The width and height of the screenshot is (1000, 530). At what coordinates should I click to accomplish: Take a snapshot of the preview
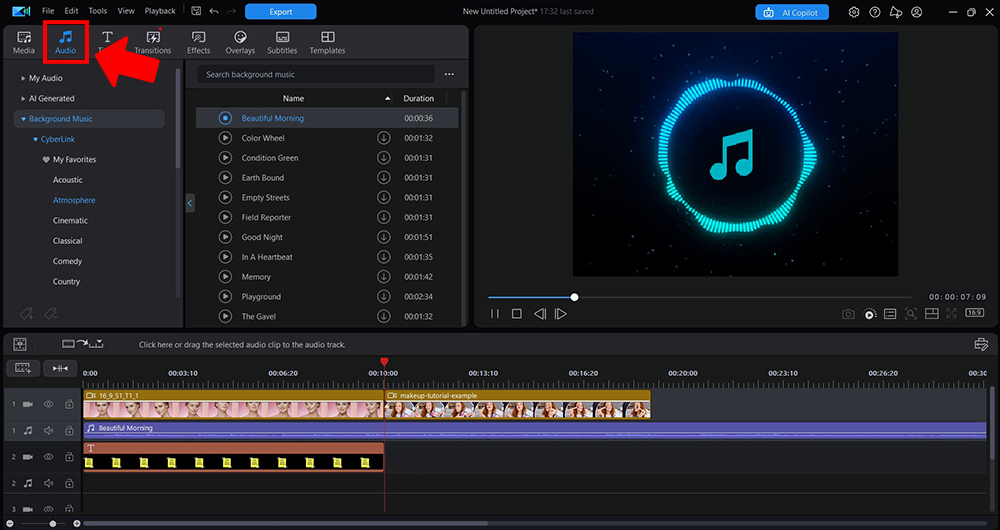pyautogui.click(x=848, y=314)
